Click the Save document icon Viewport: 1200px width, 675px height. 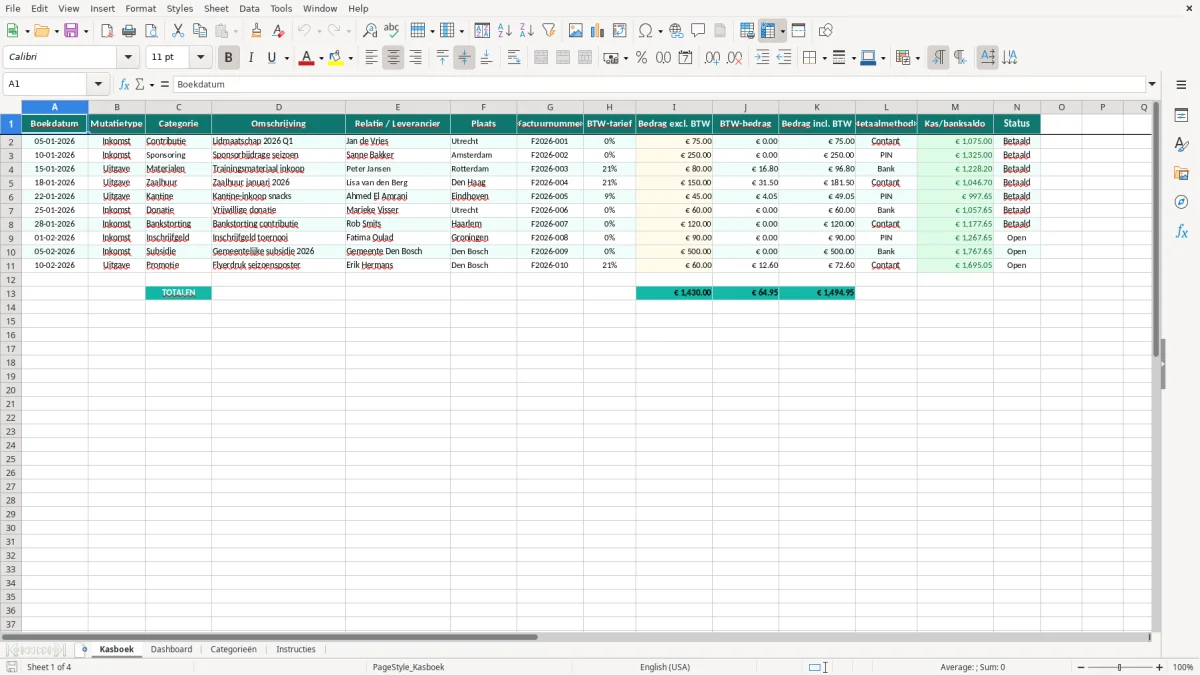(x=71, y=31)
